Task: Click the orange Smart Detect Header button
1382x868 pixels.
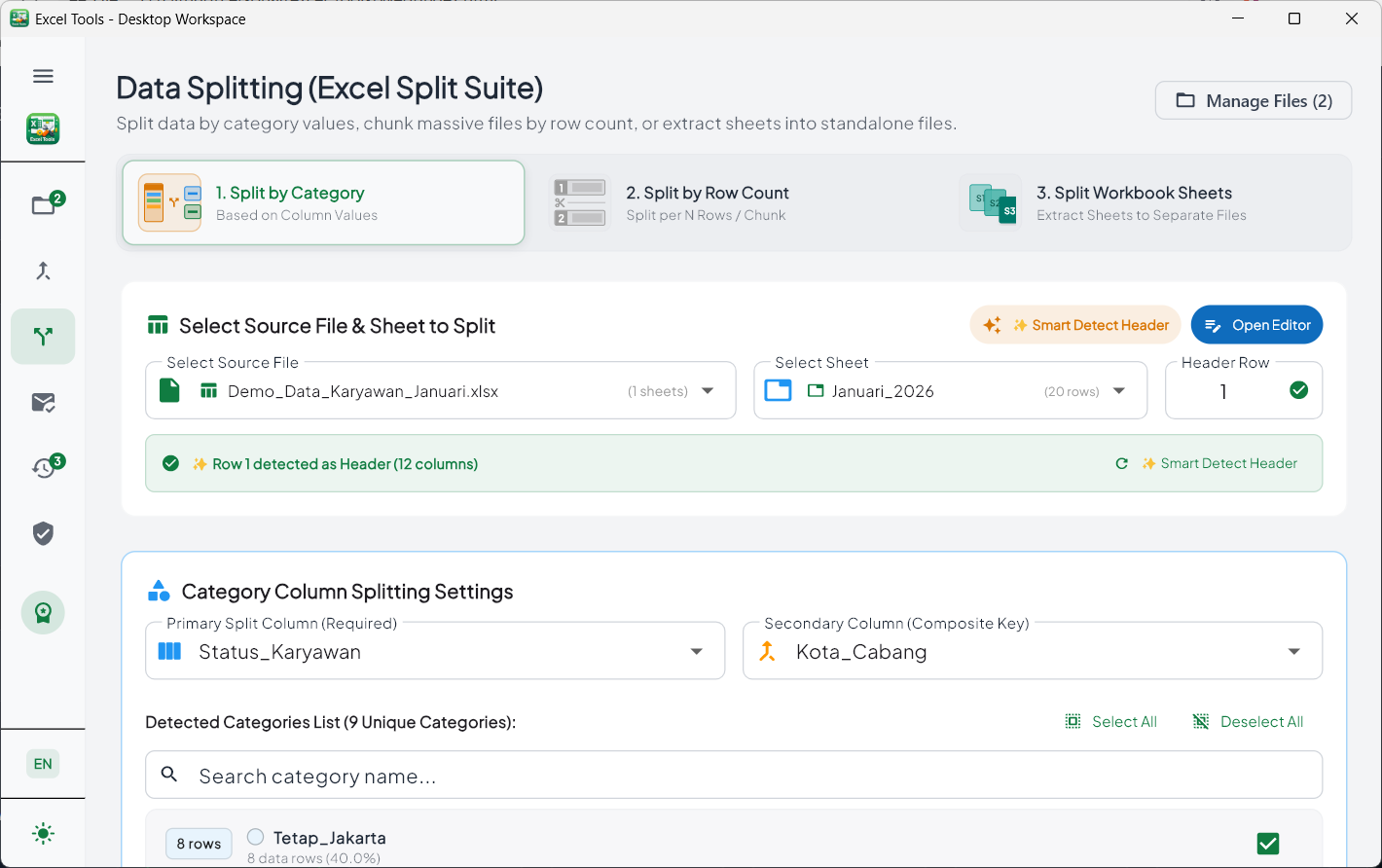Action: [x=1075, y=325]
